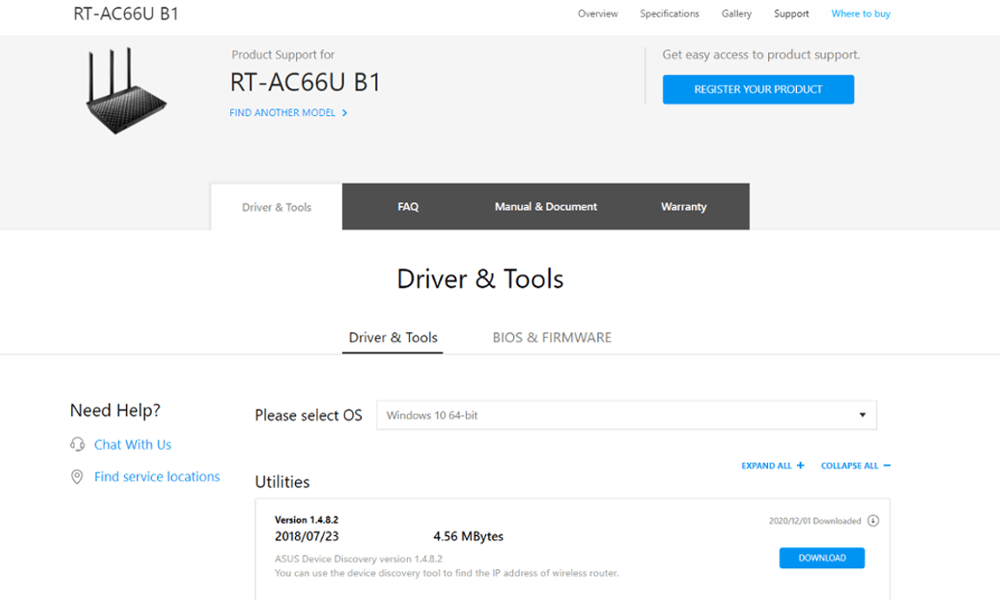Viewport: 1000px width, 600px height.
Task: Click the device discovery tool IP address sentence
Action: pos(446,573)
